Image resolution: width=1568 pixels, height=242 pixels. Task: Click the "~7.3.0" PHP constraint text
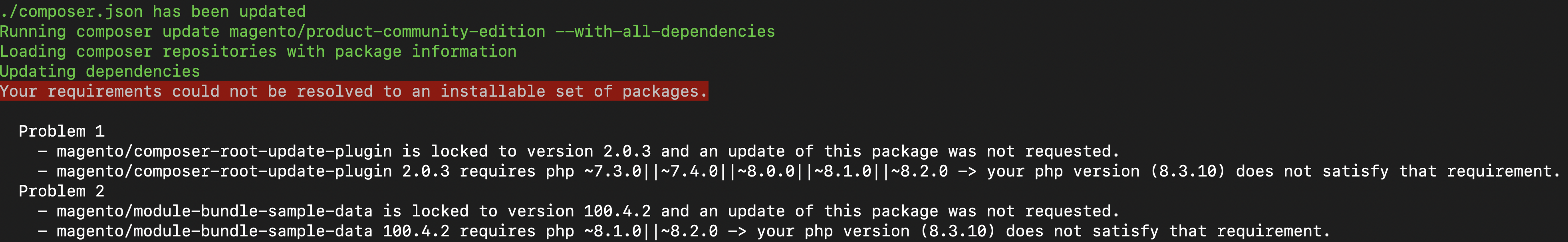(x=612, y=171)
